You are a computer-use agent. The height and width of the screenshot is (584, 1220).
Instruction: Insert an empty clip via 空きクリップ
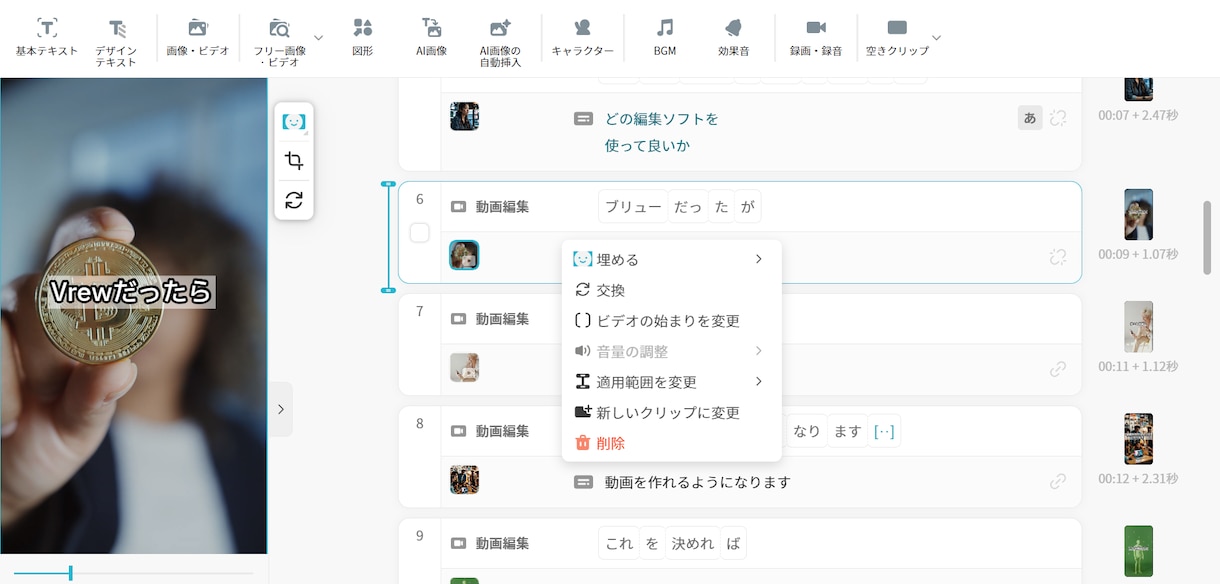[x=897, y=37]
